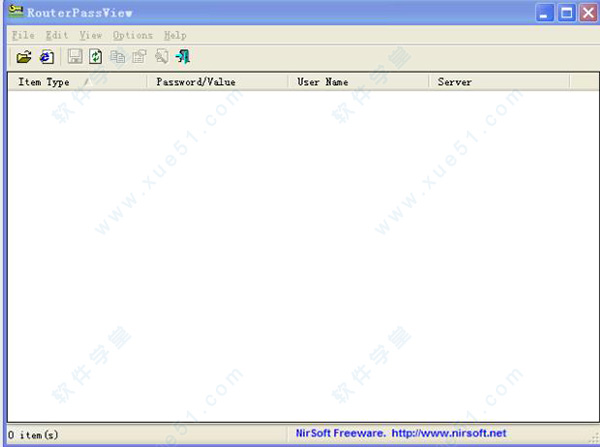Sort by the Server column header
This screenshot has width=600, height=447.
tap(455, 82)
